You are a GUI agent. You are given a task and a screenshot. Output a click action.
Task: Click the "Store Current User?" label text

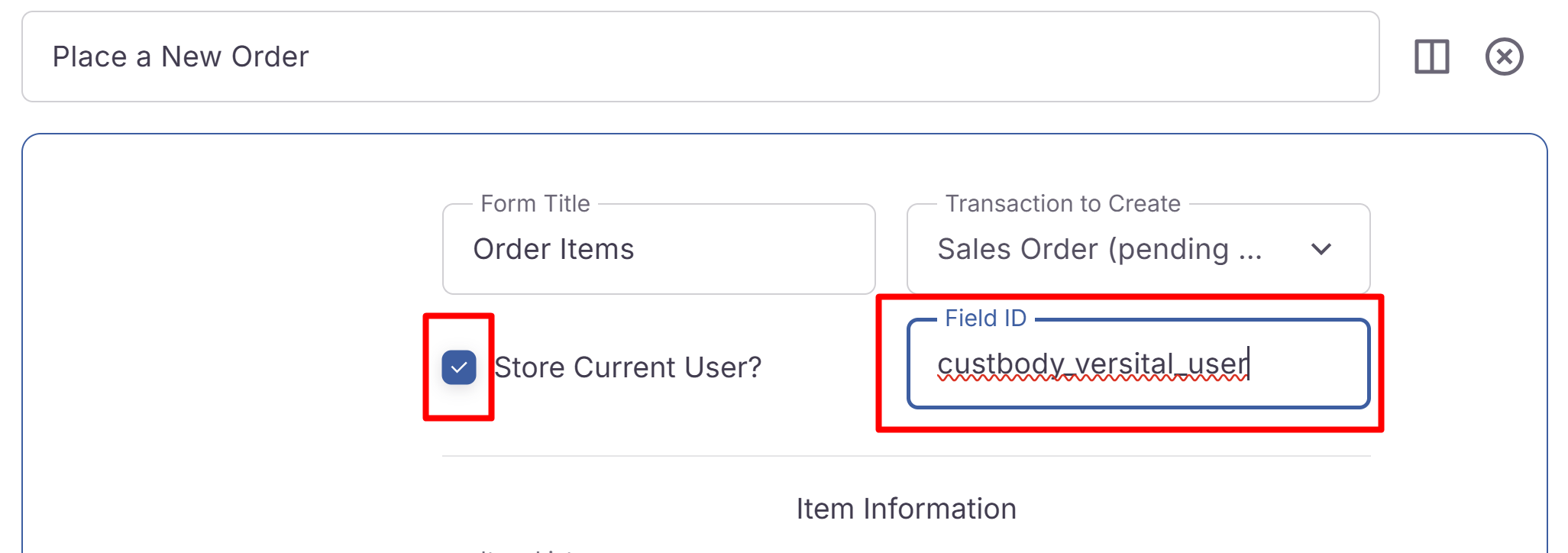(x=628, y=367)
